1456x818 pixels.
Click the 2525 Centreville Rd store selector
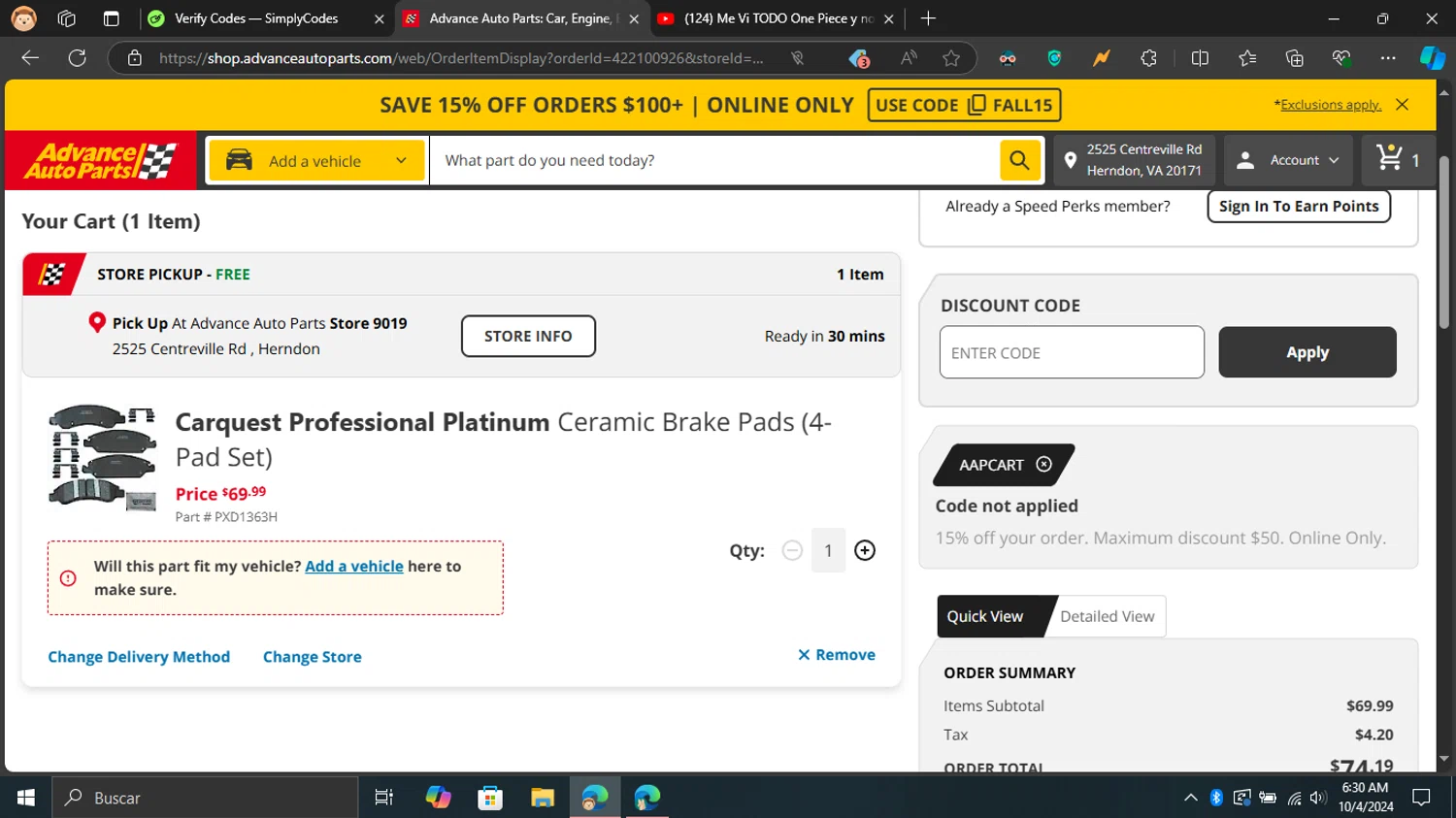[x=1134, y=160]
